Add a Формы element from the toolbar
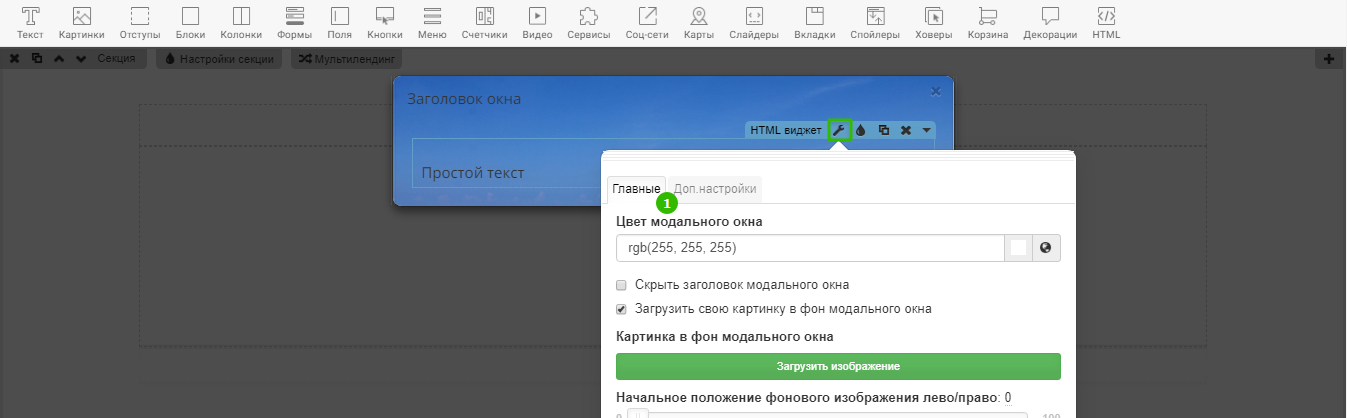Image resolution: width=1347 pixels, height=418 pixels. (x=294, y=22)
